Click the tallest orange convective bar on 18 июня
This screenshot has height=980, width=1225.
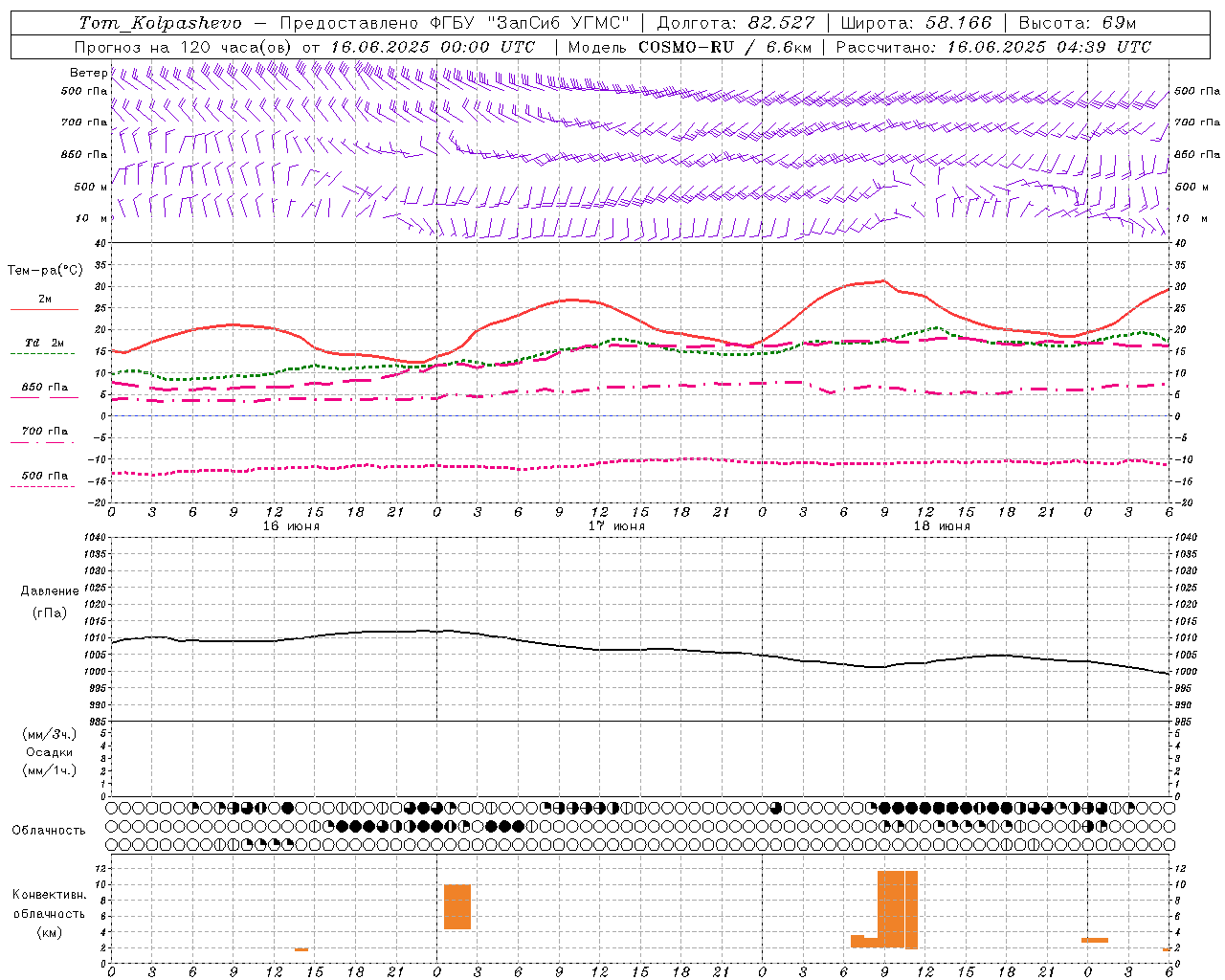coord(898,909)
